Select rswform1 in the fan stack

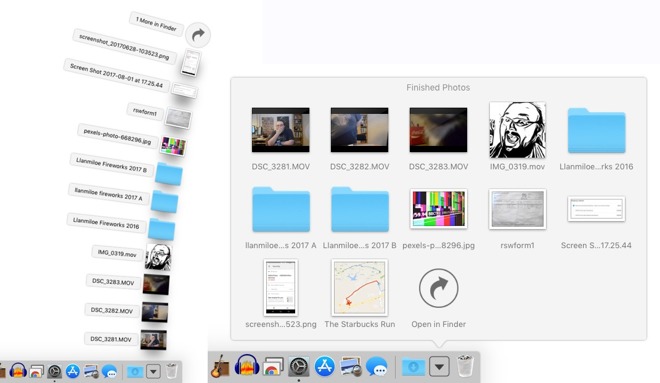point(178,118)
